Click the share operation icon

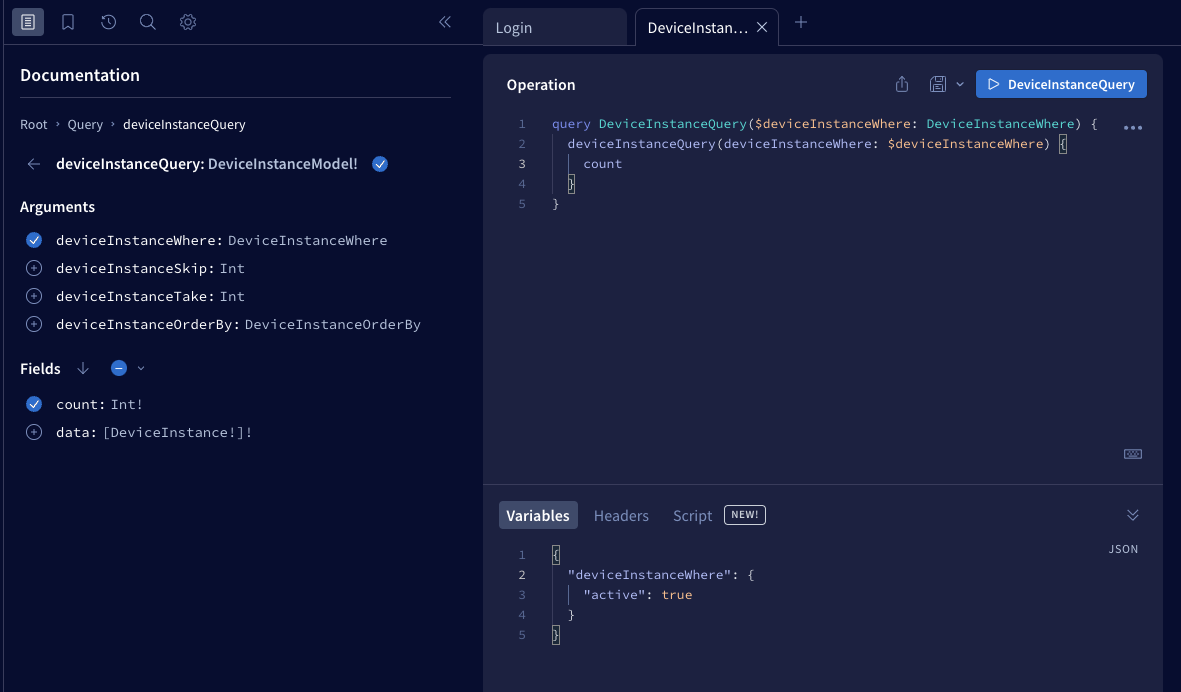pyautogui.click(x=902, y=85)
